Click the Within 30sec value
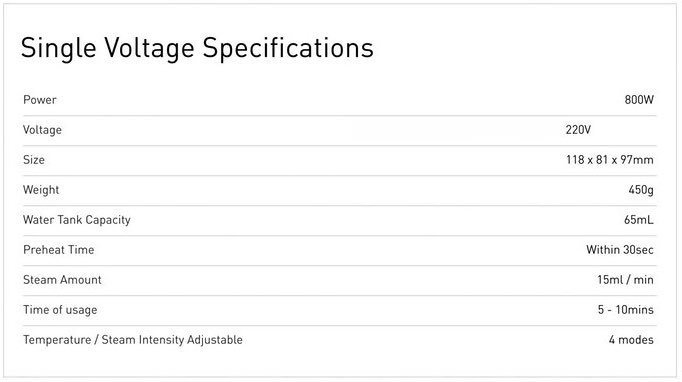This screenshot has width=682, height=382. pyautogui.click(x=619, y=250)
